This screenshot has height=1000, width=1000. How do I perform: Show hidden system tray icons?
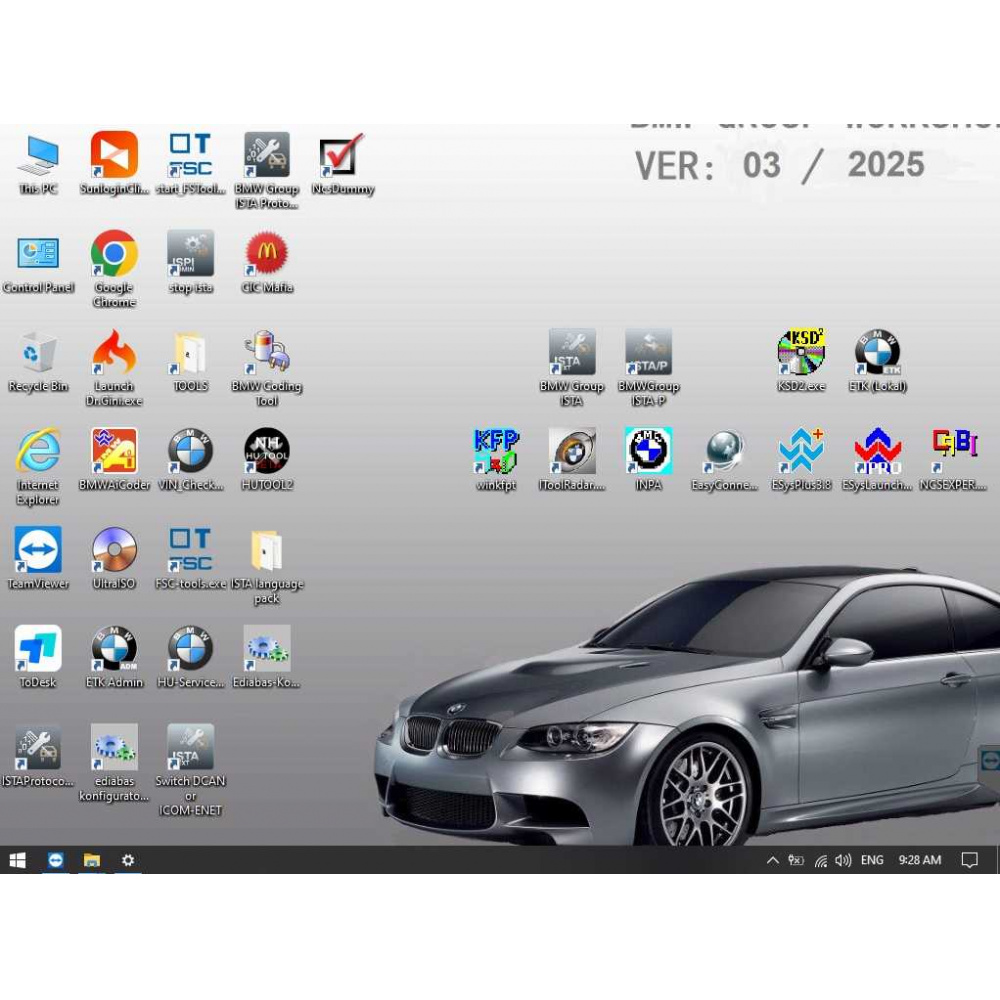click(772, 860)
